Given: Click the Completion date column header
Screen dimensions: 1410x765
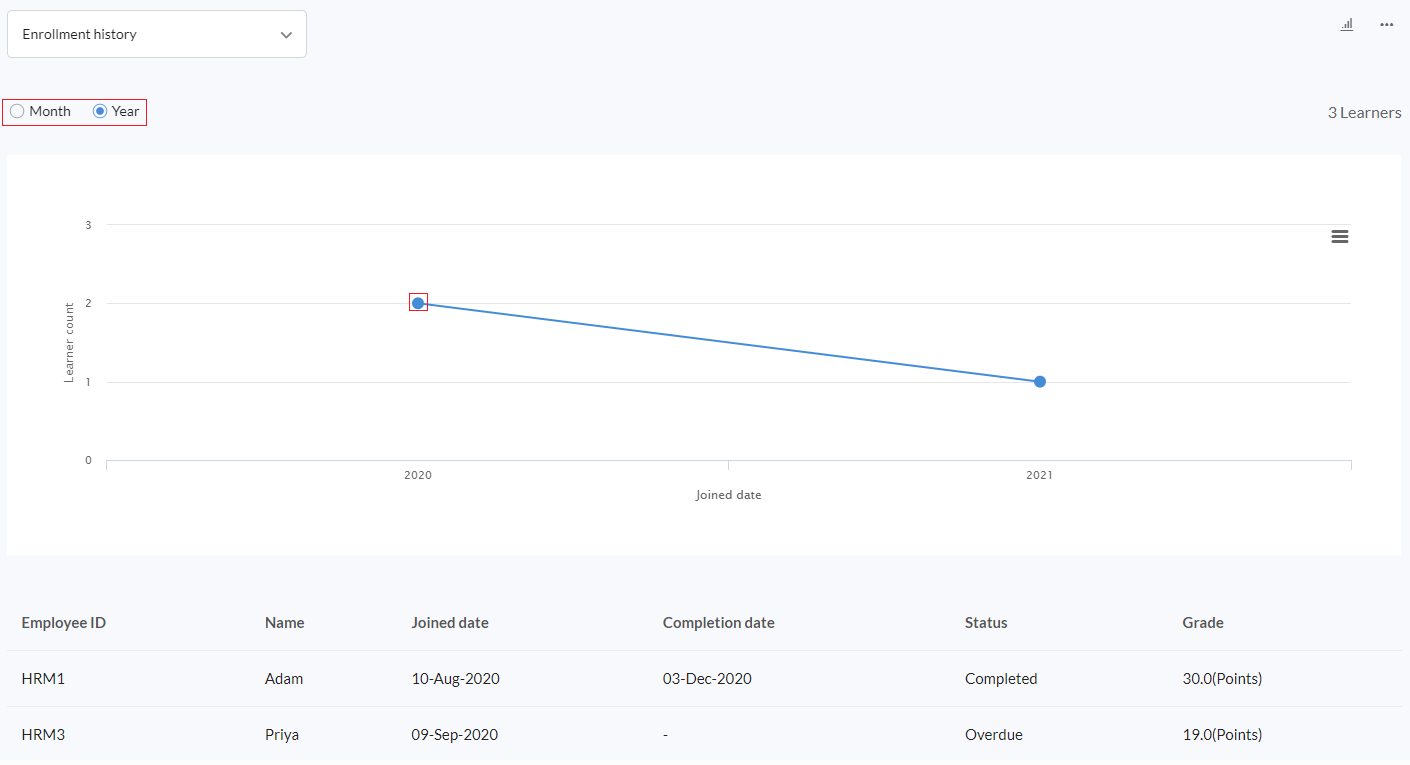Looking at the screenshot, I should tap(718, 623).
